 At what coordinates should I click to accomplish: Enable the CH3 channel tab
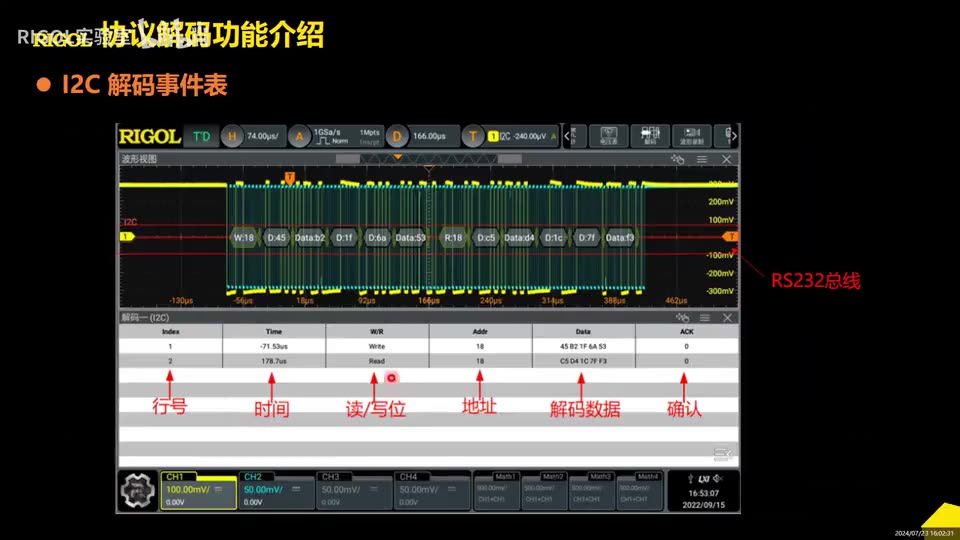(x=354, y=490)
